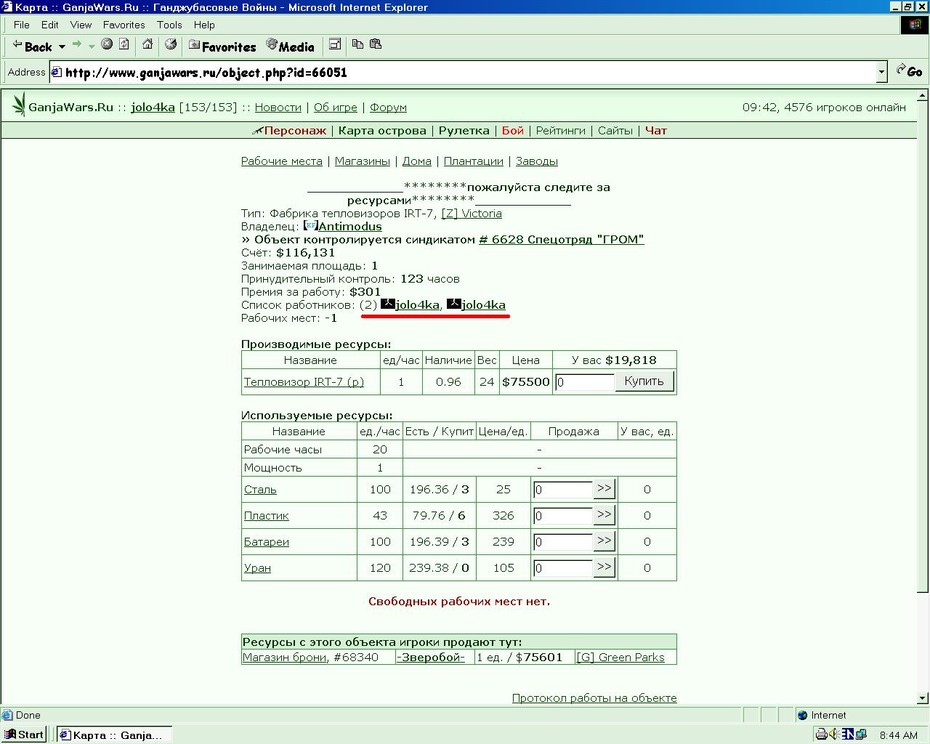Click the >> sell button for Сталь

point(604,489)
